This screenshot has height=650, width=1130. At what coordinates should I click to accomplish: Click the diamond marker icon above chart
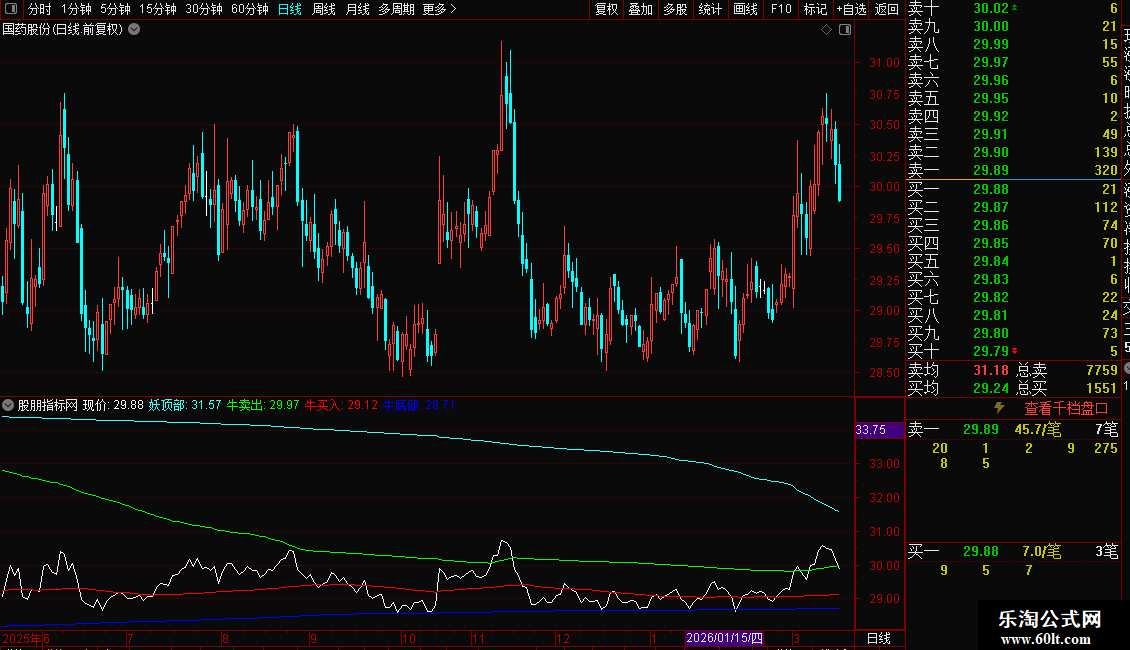pyautogui.click(x=826, y=29)
